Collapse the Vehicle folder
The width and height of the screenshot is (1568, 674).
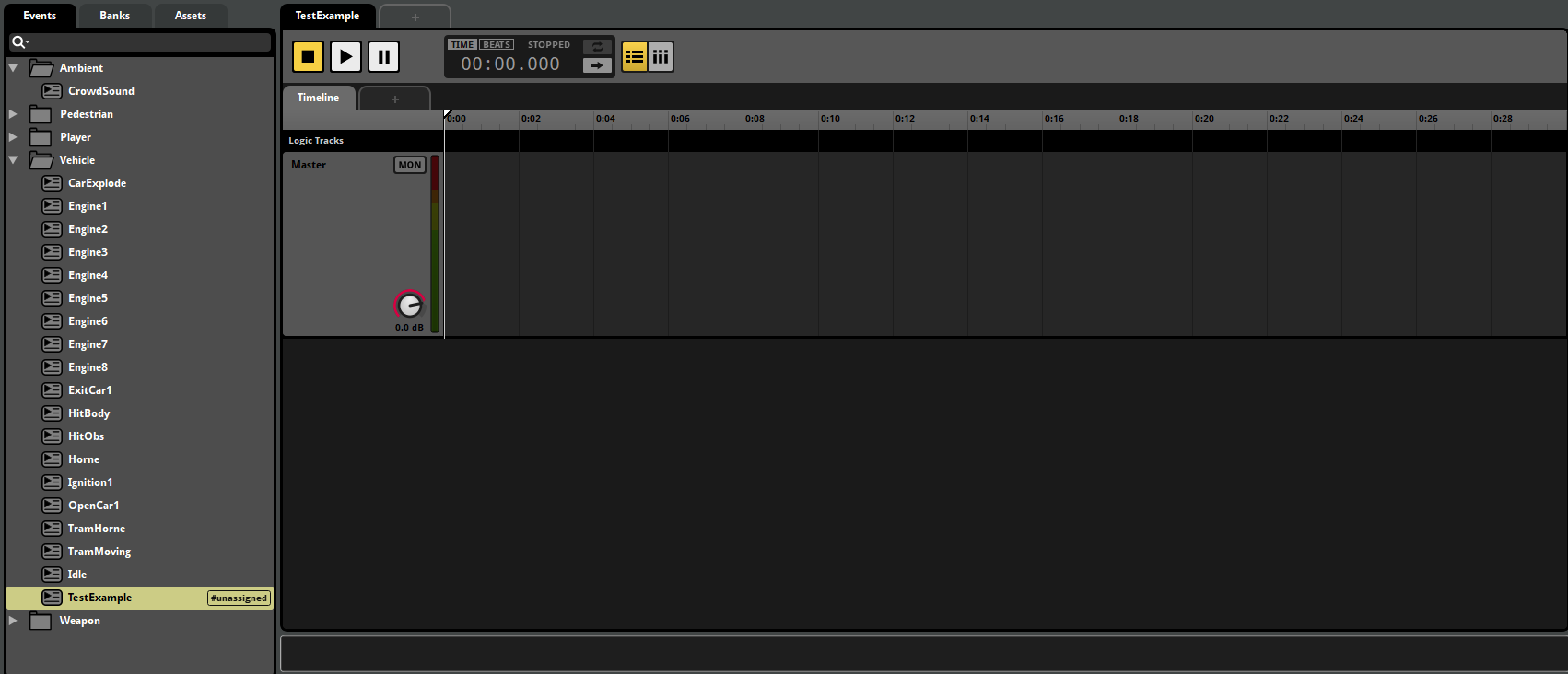[13, 160]
